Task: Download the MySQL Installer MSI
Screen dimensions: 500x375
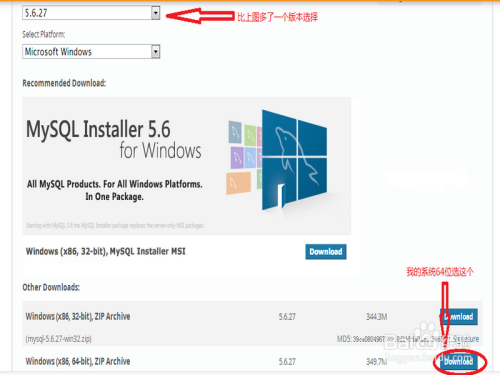Action: click(326, 252)
